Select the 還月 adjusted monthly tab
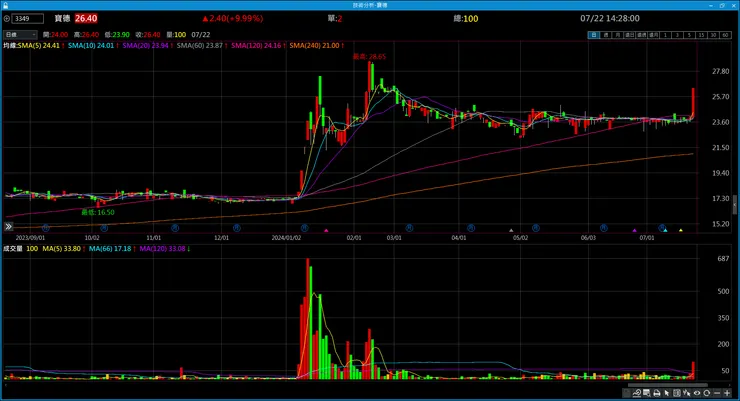 point(653,35)
